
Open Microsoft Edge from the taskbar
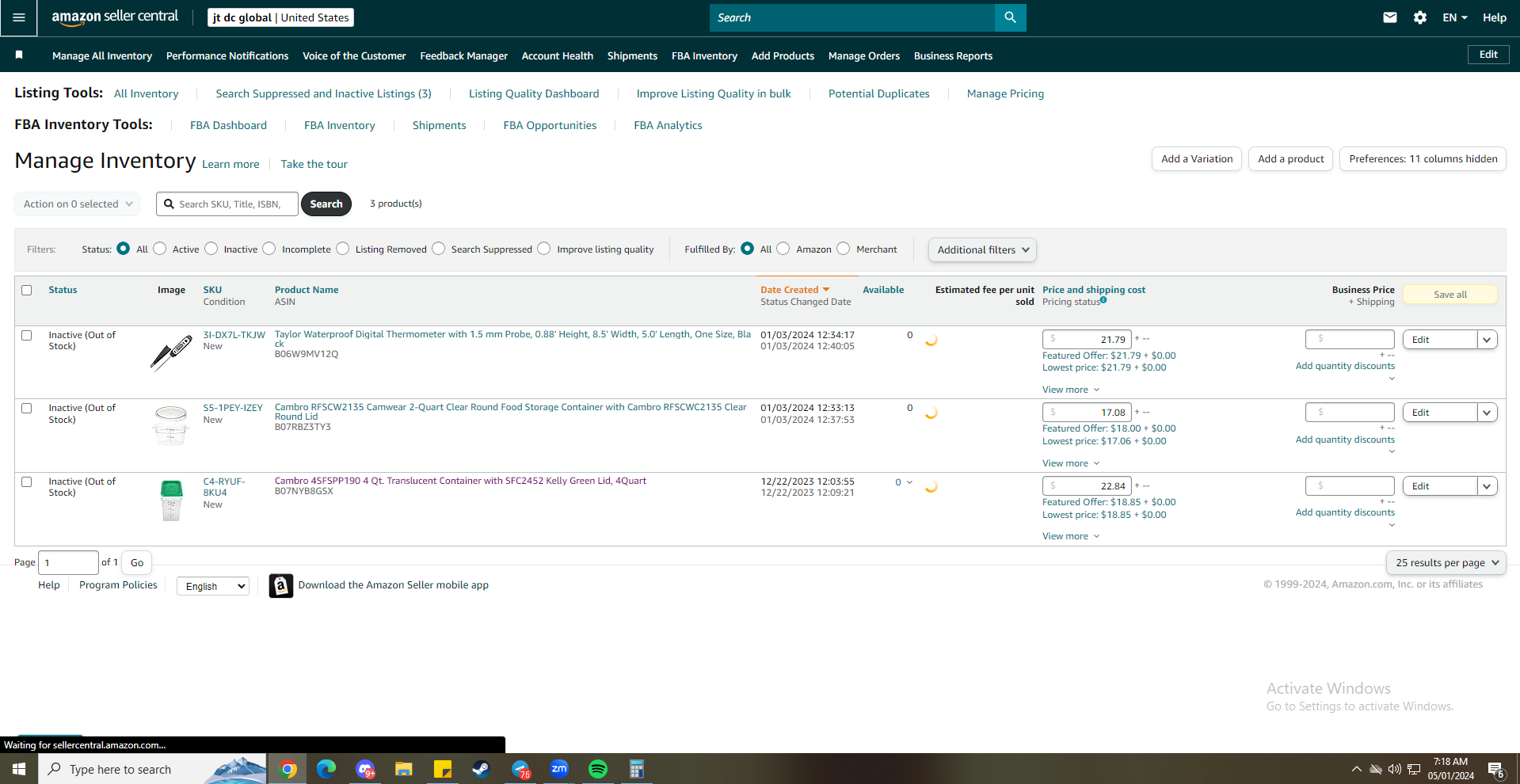(x=326, y=769)
